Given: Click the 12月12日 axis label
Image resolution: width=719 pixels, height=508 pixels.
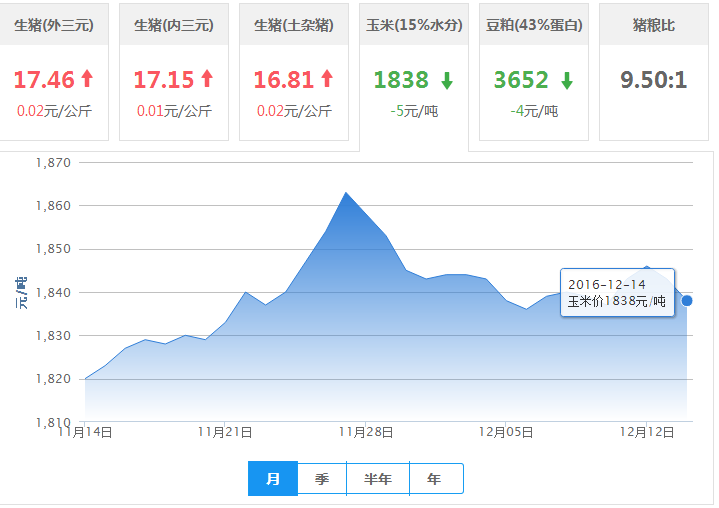Looking at the screenshot, I should click(x=647, y=432).
